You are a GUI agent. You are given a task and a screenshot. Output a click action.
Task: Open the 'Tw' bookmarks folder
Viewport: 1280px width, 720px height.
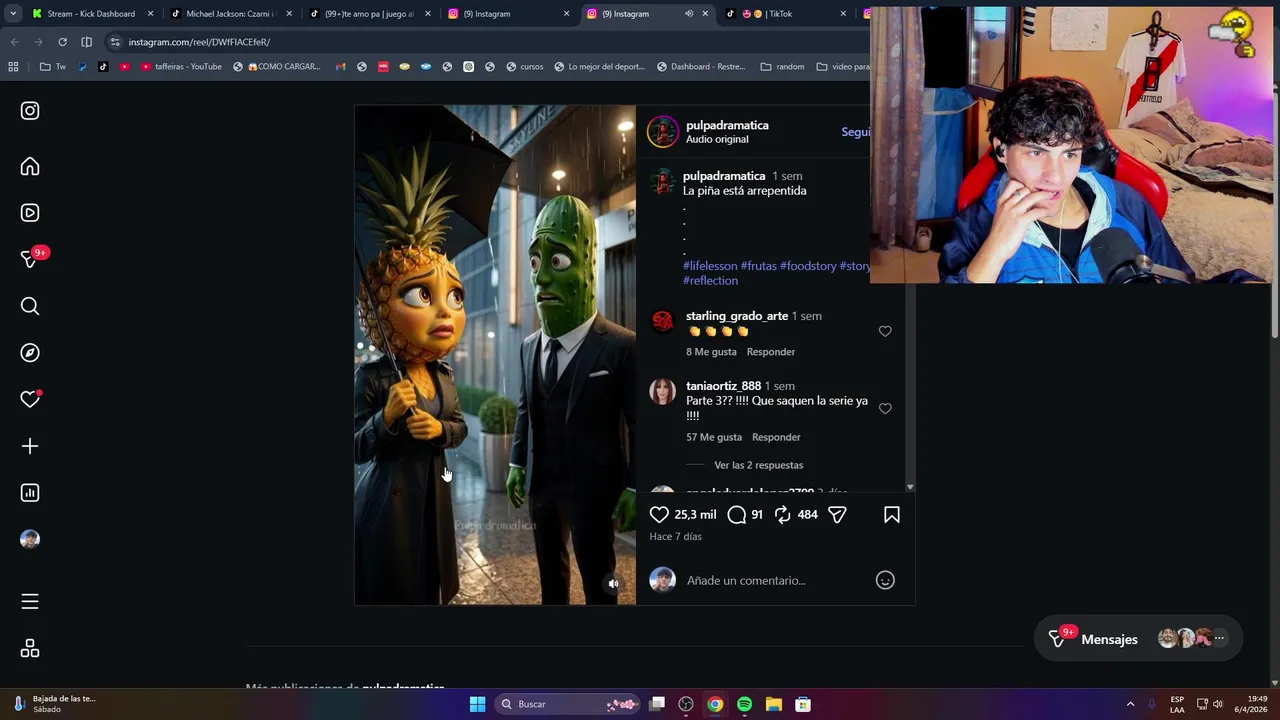[53, 67]
